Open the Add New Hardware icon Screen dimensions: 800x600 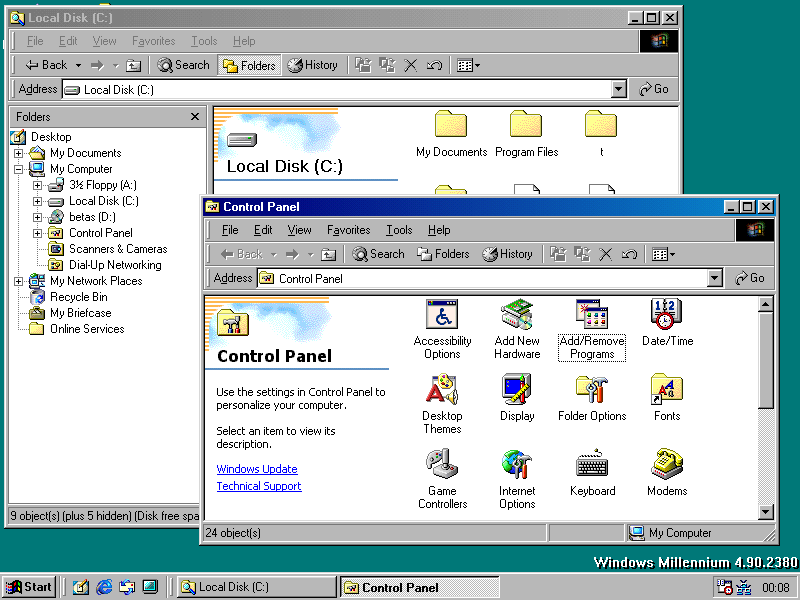[x=517, y=329]
